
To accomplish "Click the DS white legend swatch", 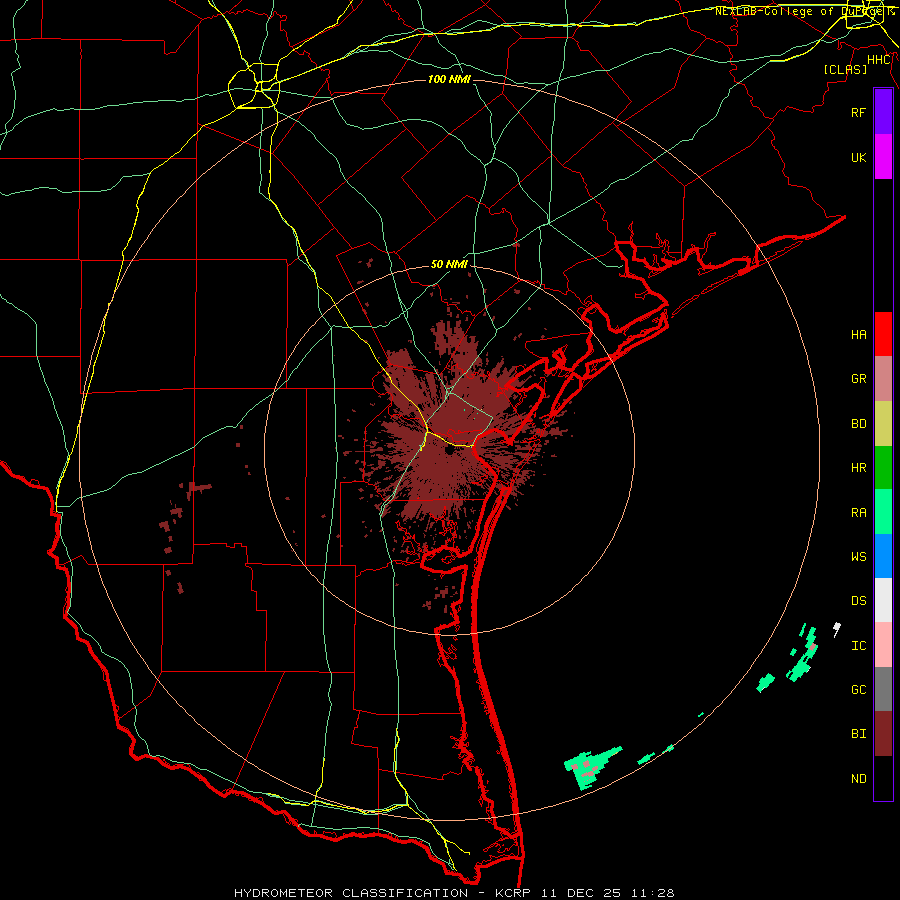I will coord(883,600).
